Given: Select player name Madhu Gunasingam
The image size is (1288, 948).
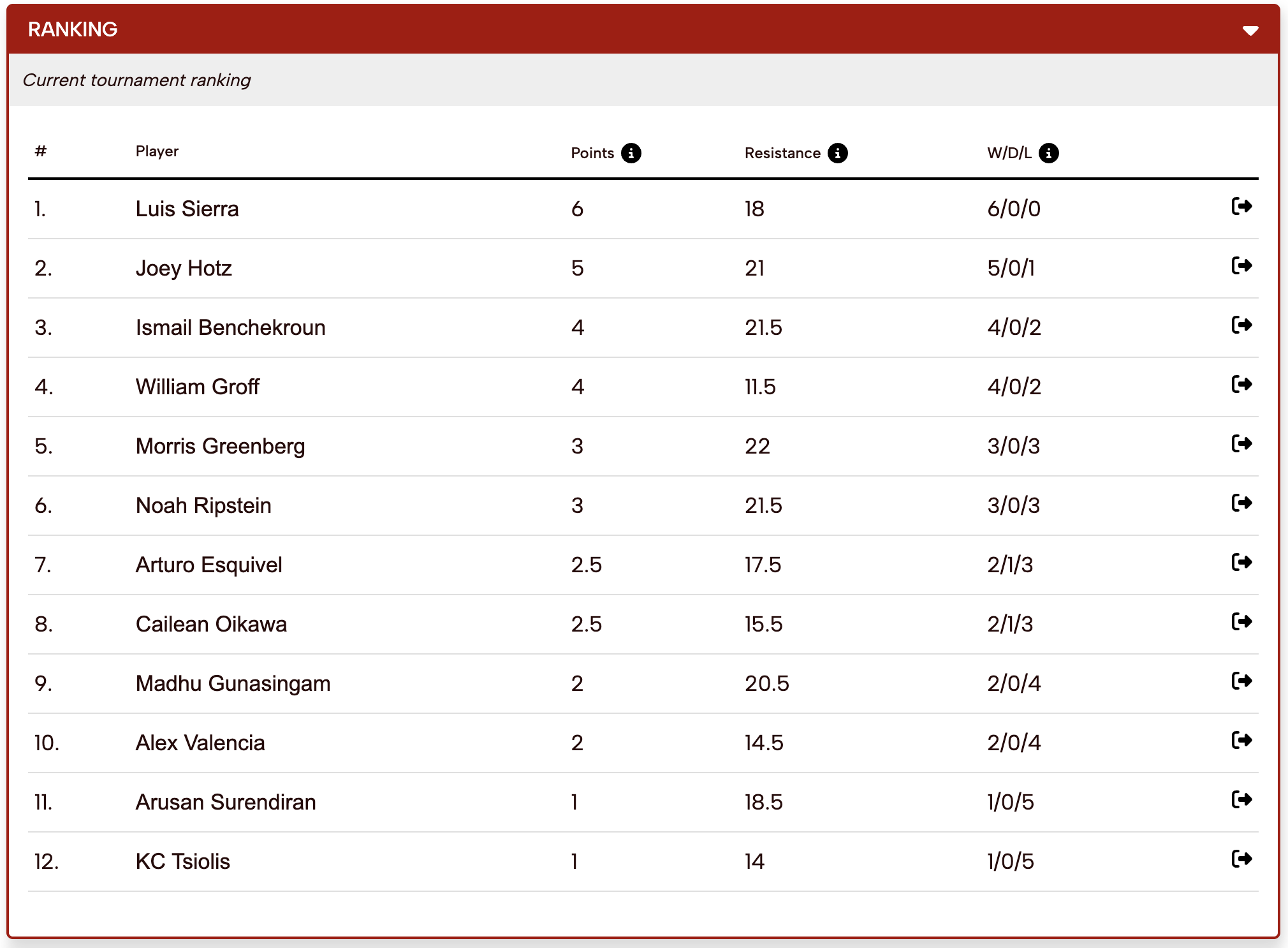Looking at the screenshot, I should (x=233, y=684).
